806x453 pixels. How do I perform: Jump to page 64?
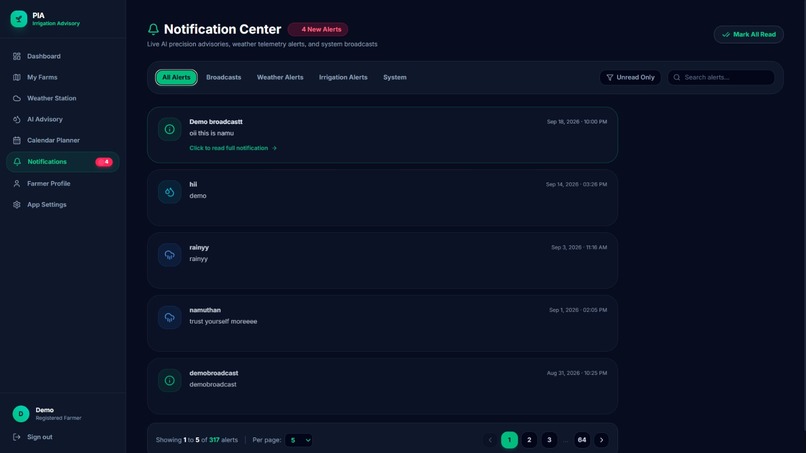pos(582,440)
